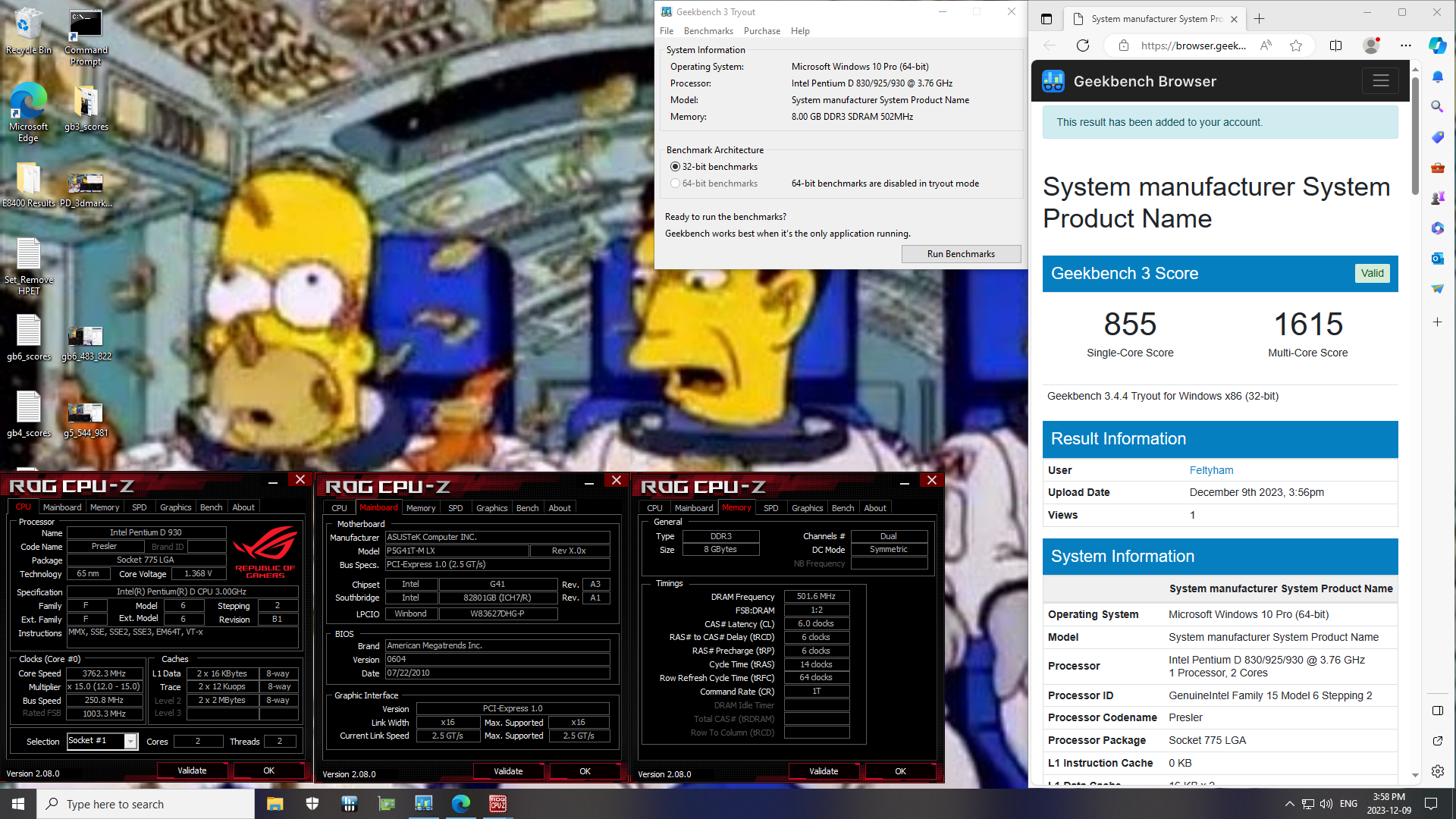Open Bench tab in Mainboard CPU-Z window
The width and height of the screenshot is (1456, 819).
point(527,508)
